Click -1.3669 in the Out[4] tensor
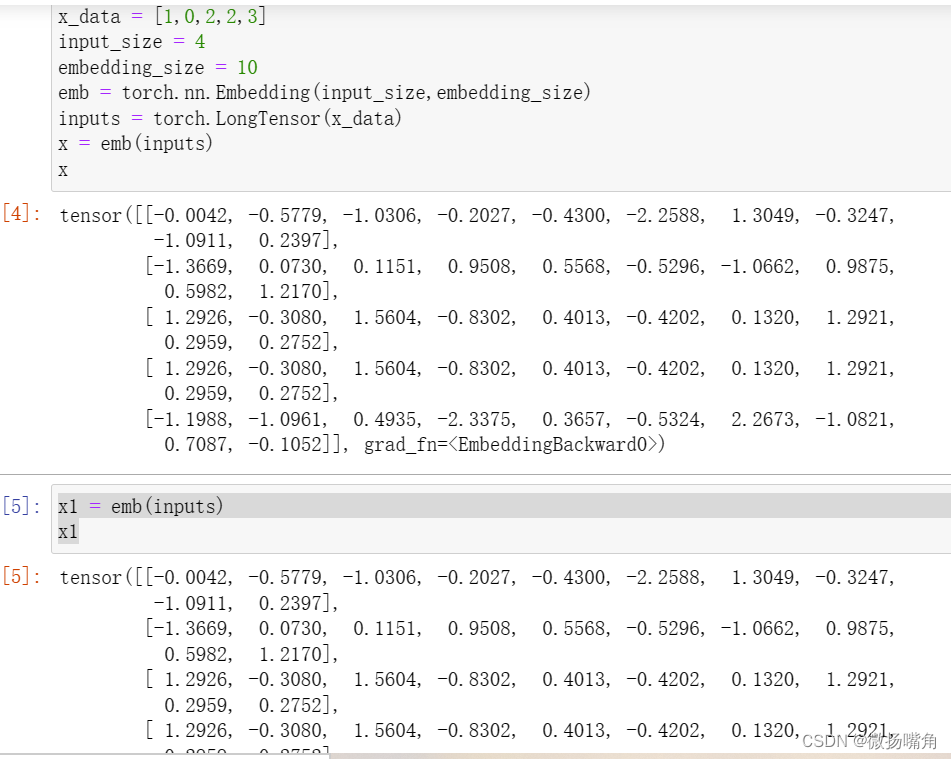The height and width of the screenshot is (759, 951). pyautogui.click(x=193, y=266)
